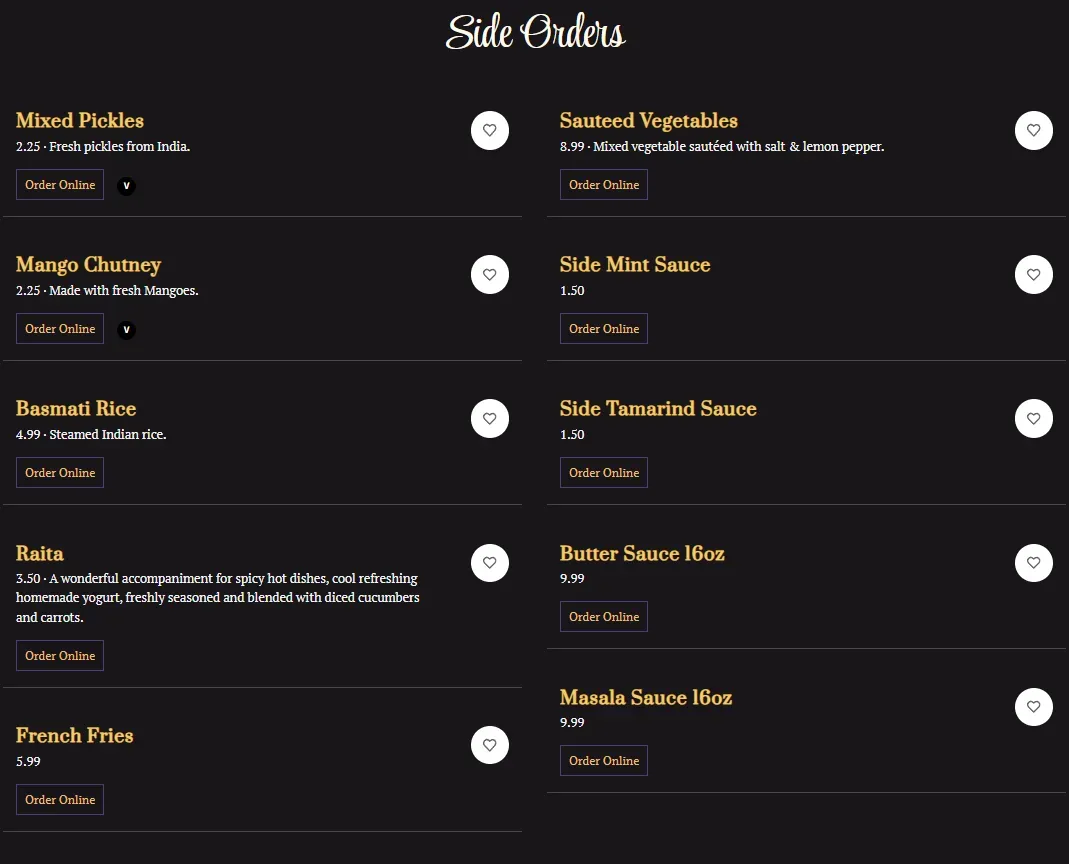Click the Masala Sauce 16oz heart icon
This screenshot has width=1069, height=864.
pyautogui.click(x=1033, y=707)
